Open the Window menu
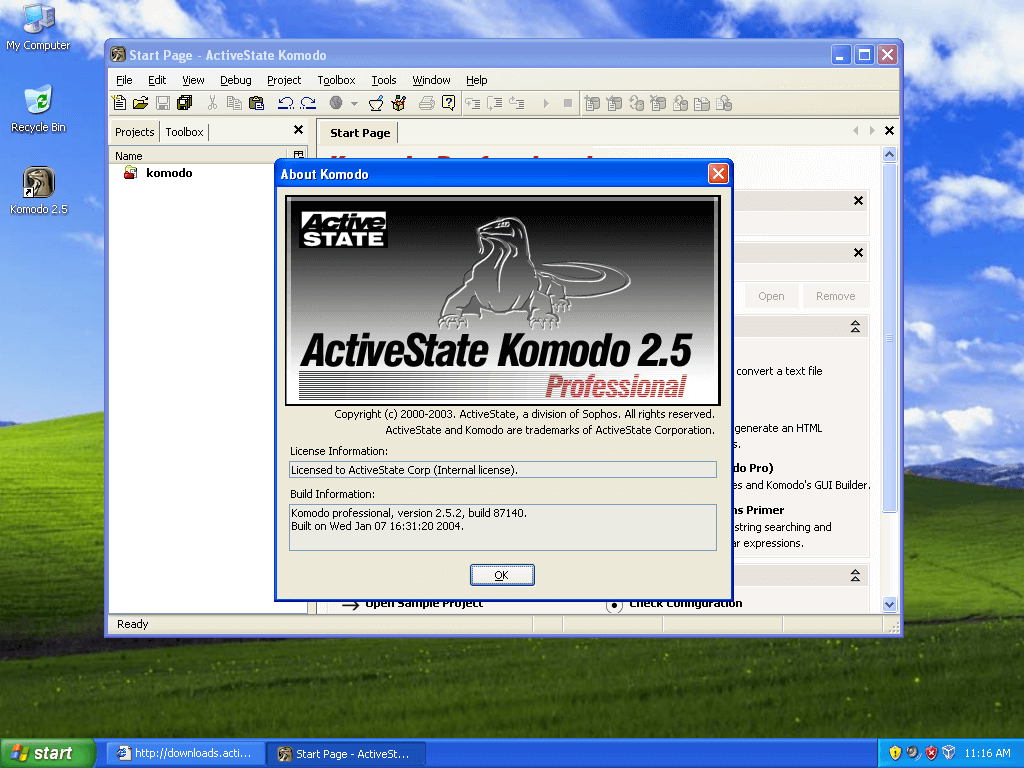Image resolution: width=1024 pixels, height=768 pixels. pyautogui.click(x=431, y=80)
